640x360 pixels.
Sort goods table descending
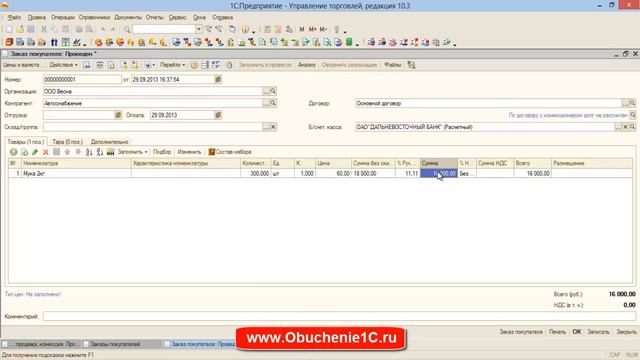coord(100,152)
